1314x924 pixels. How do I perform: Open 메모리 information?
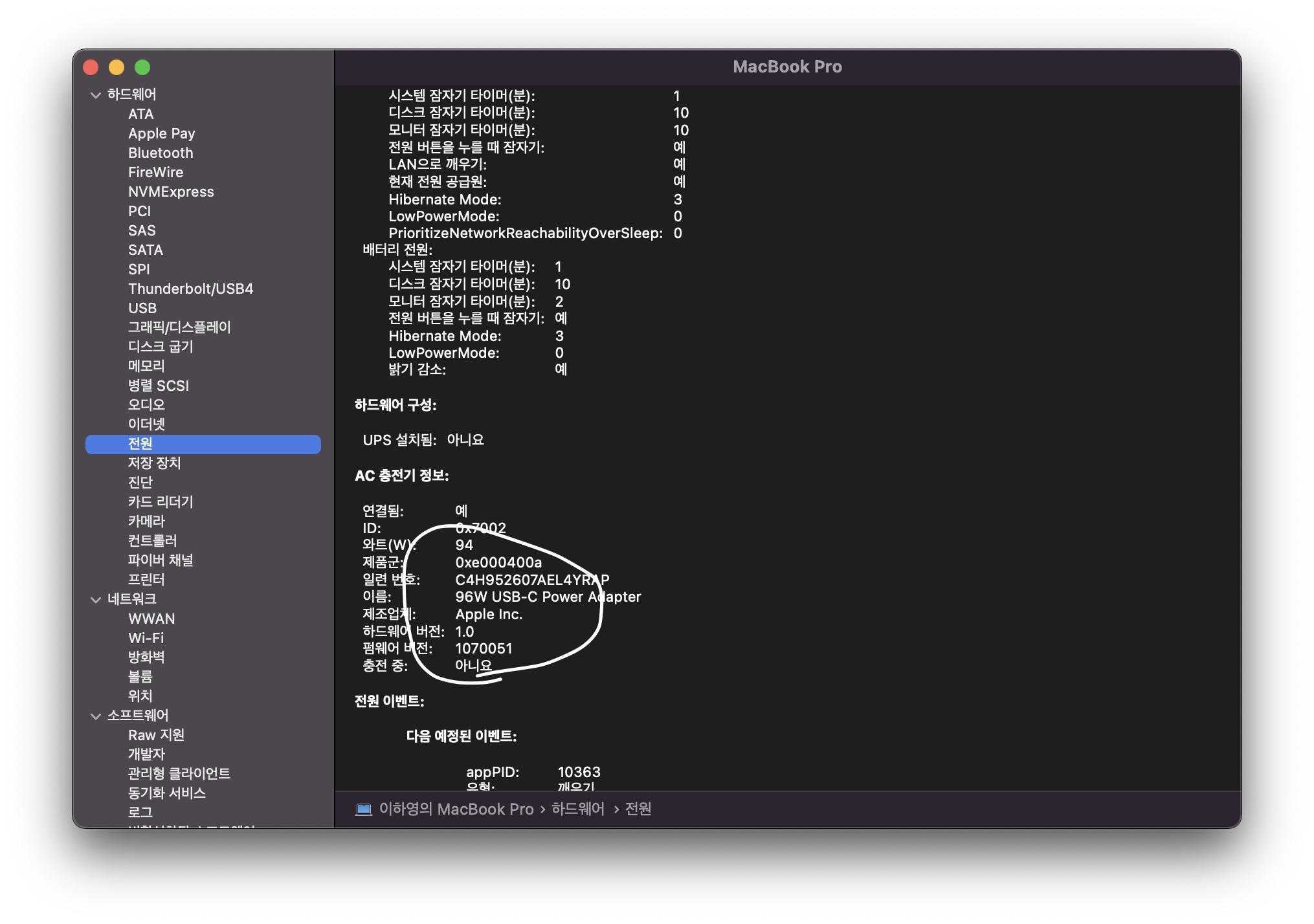(146, 366)
